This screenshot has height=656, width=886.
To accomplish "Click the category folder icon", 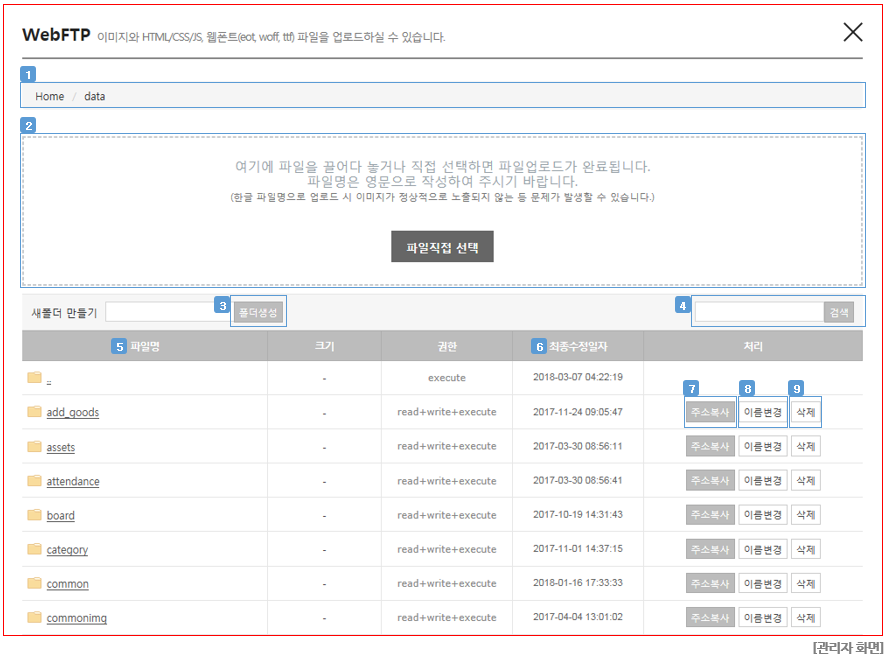I will tap(34, 549).
